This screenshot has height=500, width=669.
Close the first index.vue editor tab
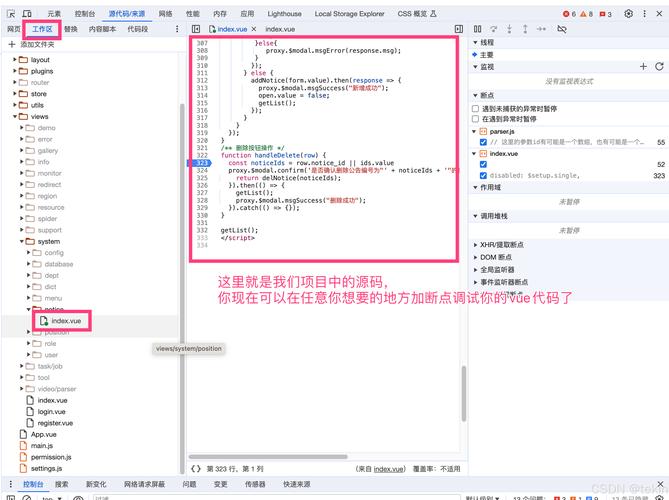[254, 29]
